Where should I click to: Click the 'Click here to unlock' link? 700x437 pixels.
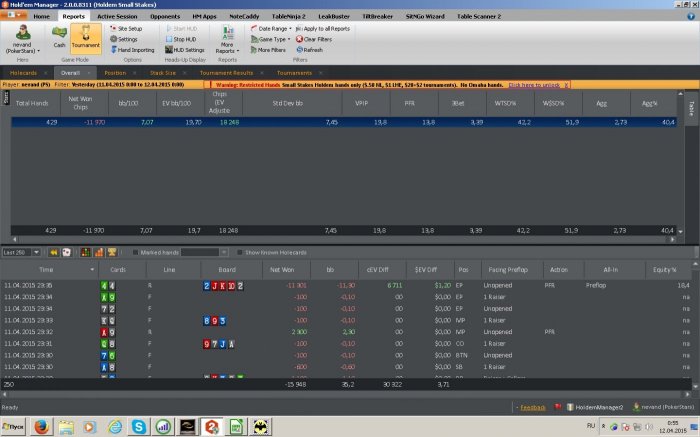coord(534,85)
